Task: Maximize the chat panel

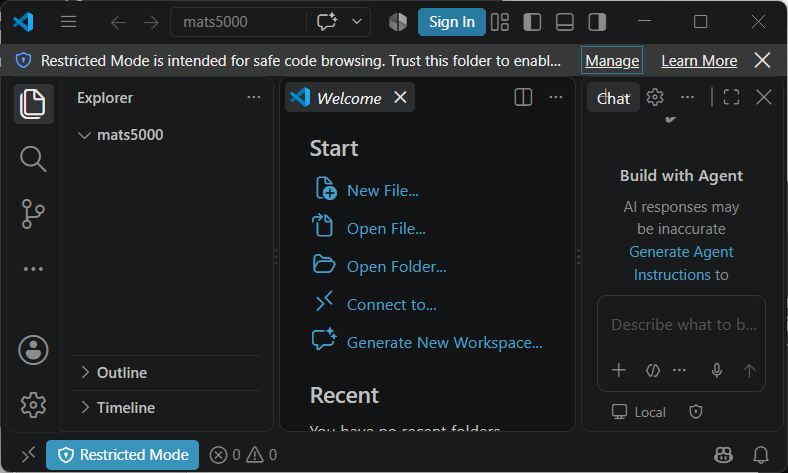Action: [731, 97]
